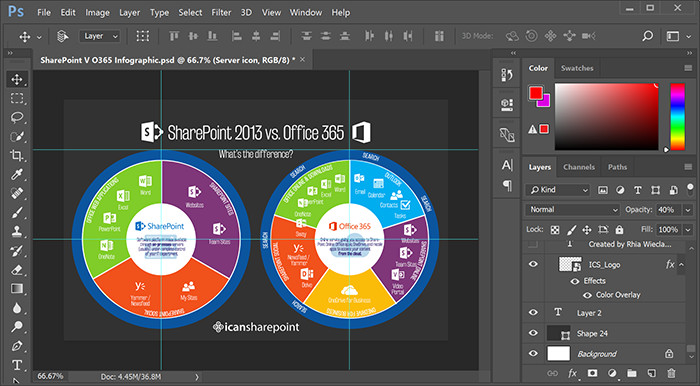This screenshot has width=700, height=386.
Task: Click Add layer mask button
Action: (x=592, y=373)
